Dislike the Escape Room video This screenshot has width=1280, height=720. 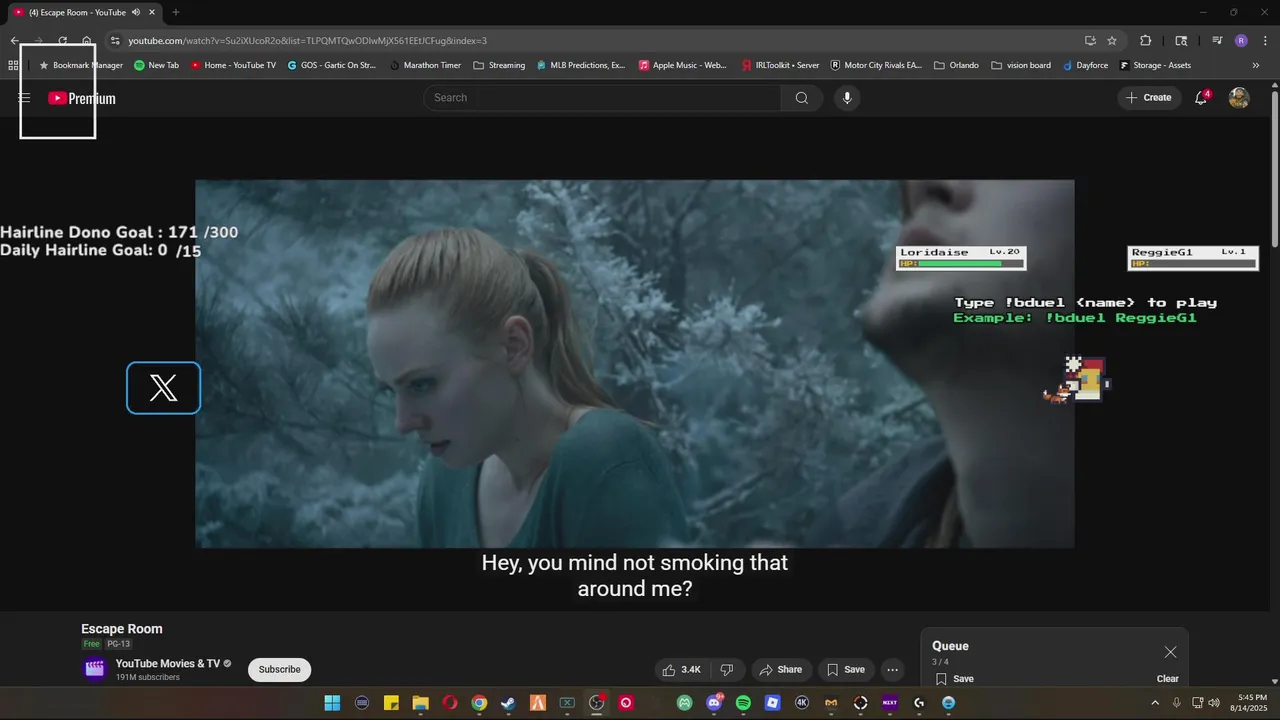[x=727, y=670]
